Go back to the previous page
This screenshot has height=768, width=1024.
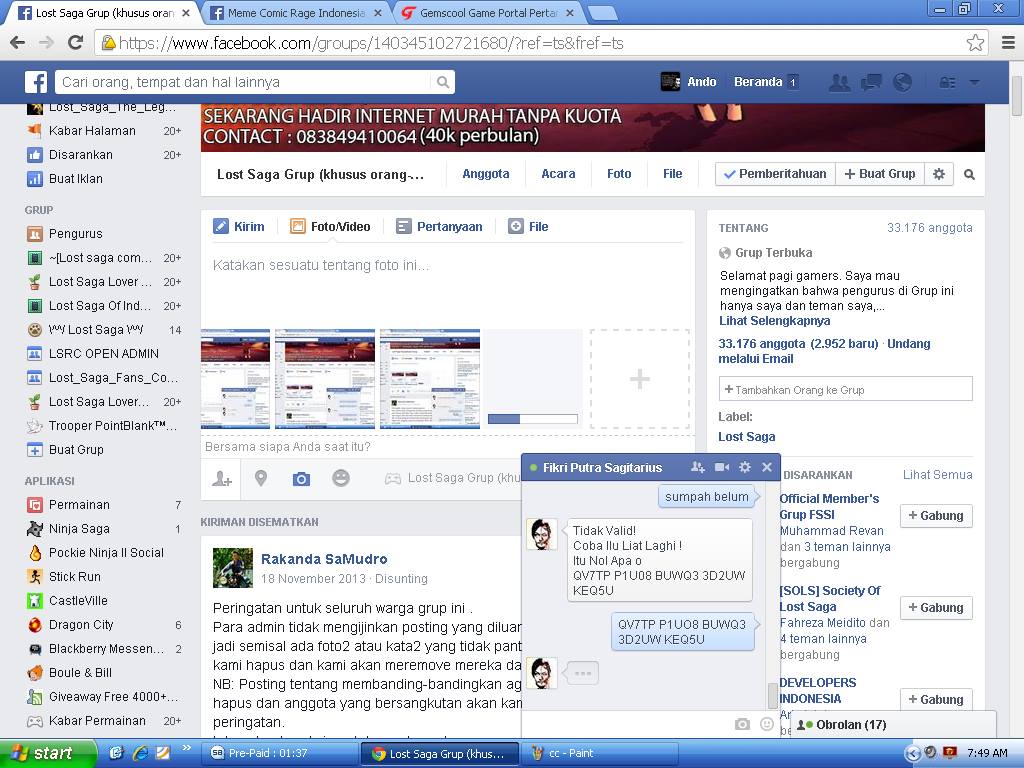[18, 43]
